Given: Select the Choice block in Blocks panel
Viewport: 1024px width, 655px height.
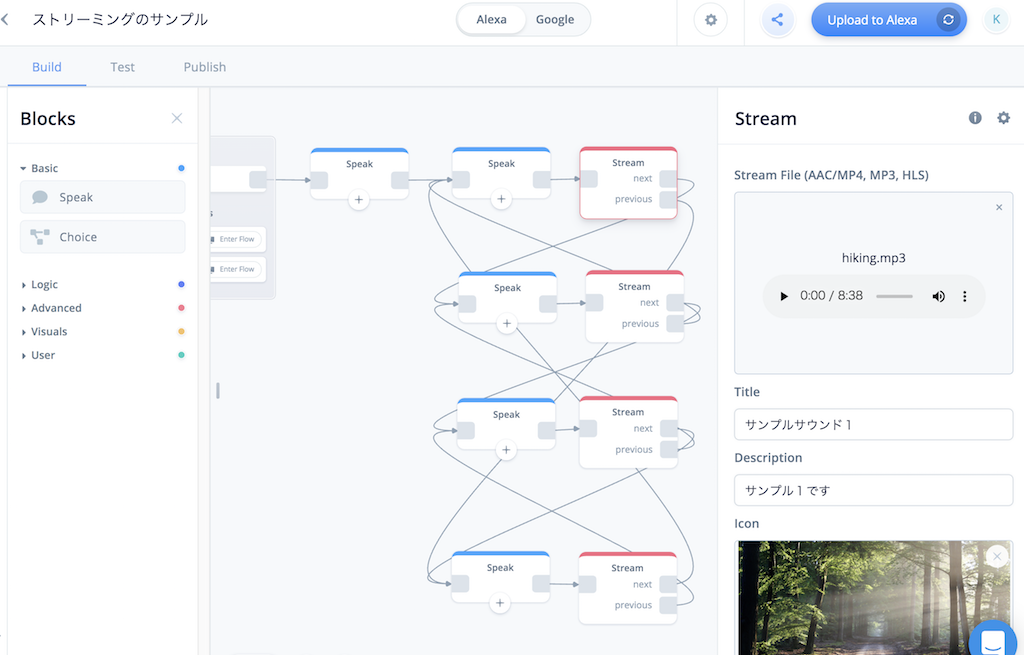Looking at the screenshot, I should (103, 237).
